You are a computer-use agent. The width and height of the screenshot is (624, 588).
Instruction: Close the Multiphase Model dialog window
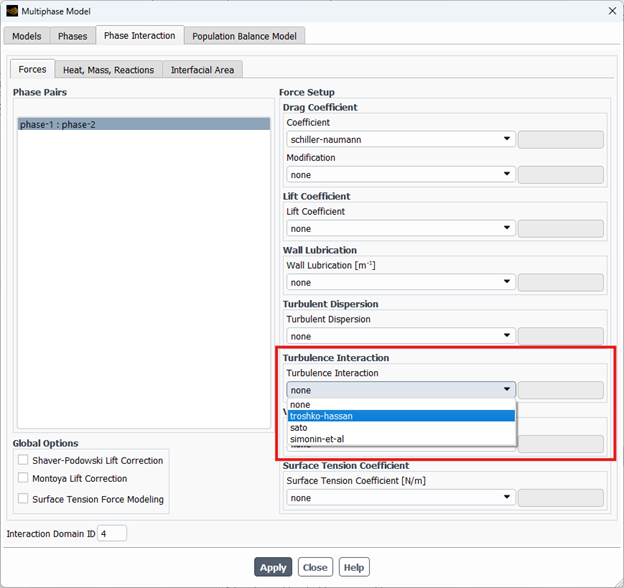click(x=609, y=11)
